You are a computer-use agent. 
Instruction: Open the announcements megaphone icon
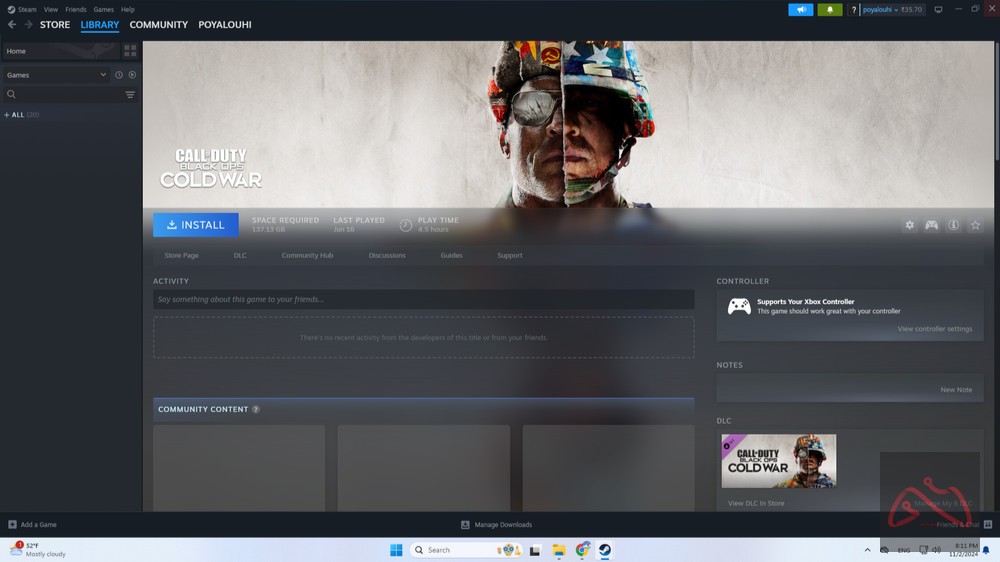[x=800, y=10]
